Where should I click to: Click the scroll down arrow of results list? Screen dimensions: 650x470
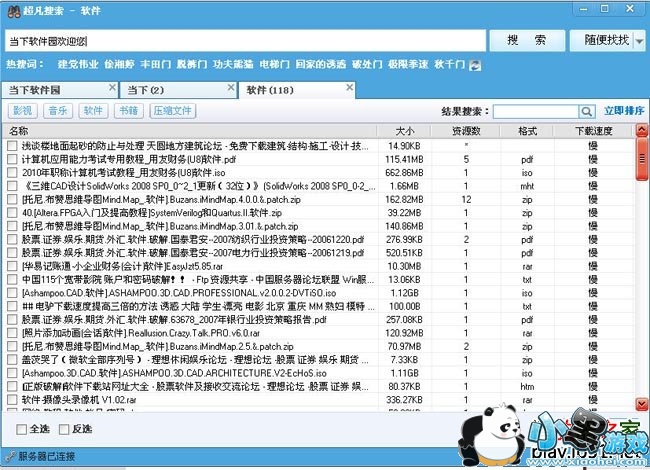(642, 403)
